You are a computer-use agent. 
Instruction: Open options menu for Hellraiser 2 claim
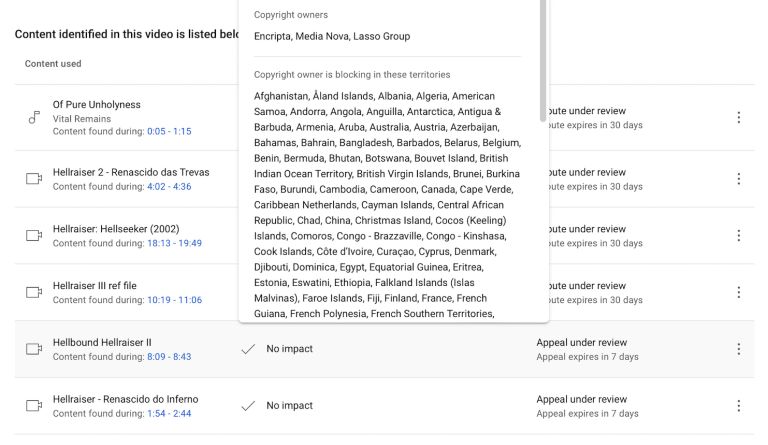tap(739, 179)
